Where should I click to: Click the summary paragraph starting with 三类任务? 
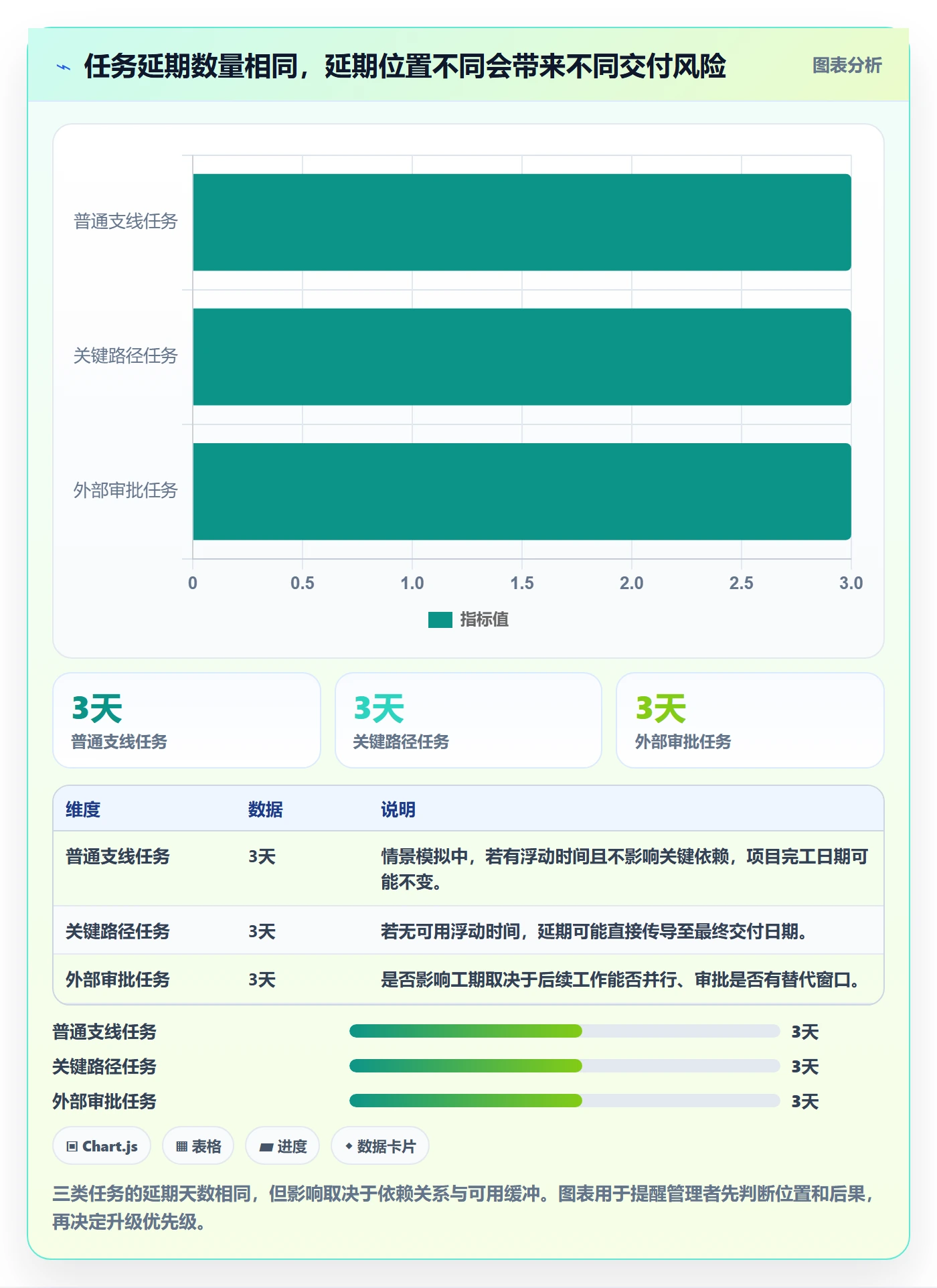point(464,1208)
